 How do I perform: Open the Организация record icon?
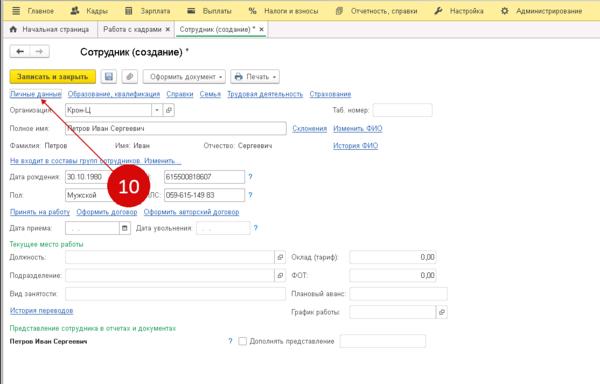click(x=169, y=110)
